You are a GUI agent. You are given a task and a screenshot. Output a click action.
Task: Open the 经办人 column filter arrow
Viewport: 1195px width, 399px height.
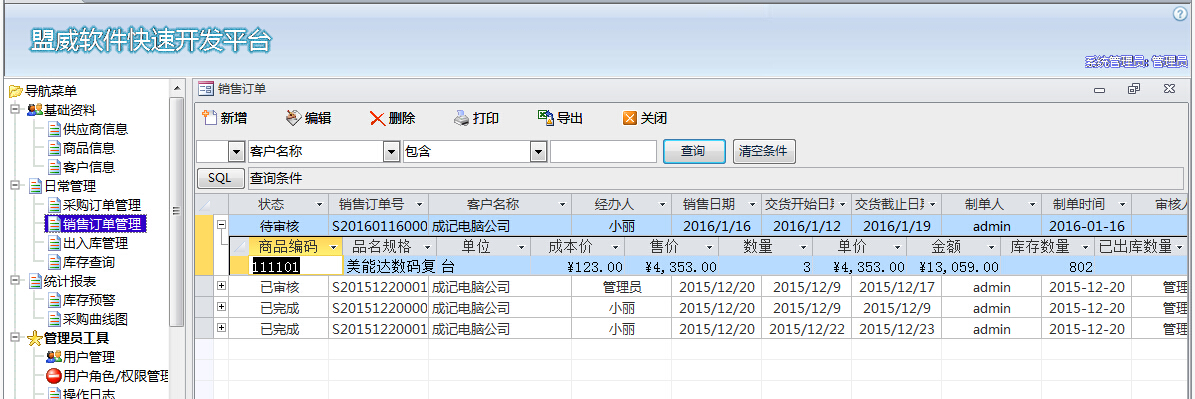tap(662, 205)
